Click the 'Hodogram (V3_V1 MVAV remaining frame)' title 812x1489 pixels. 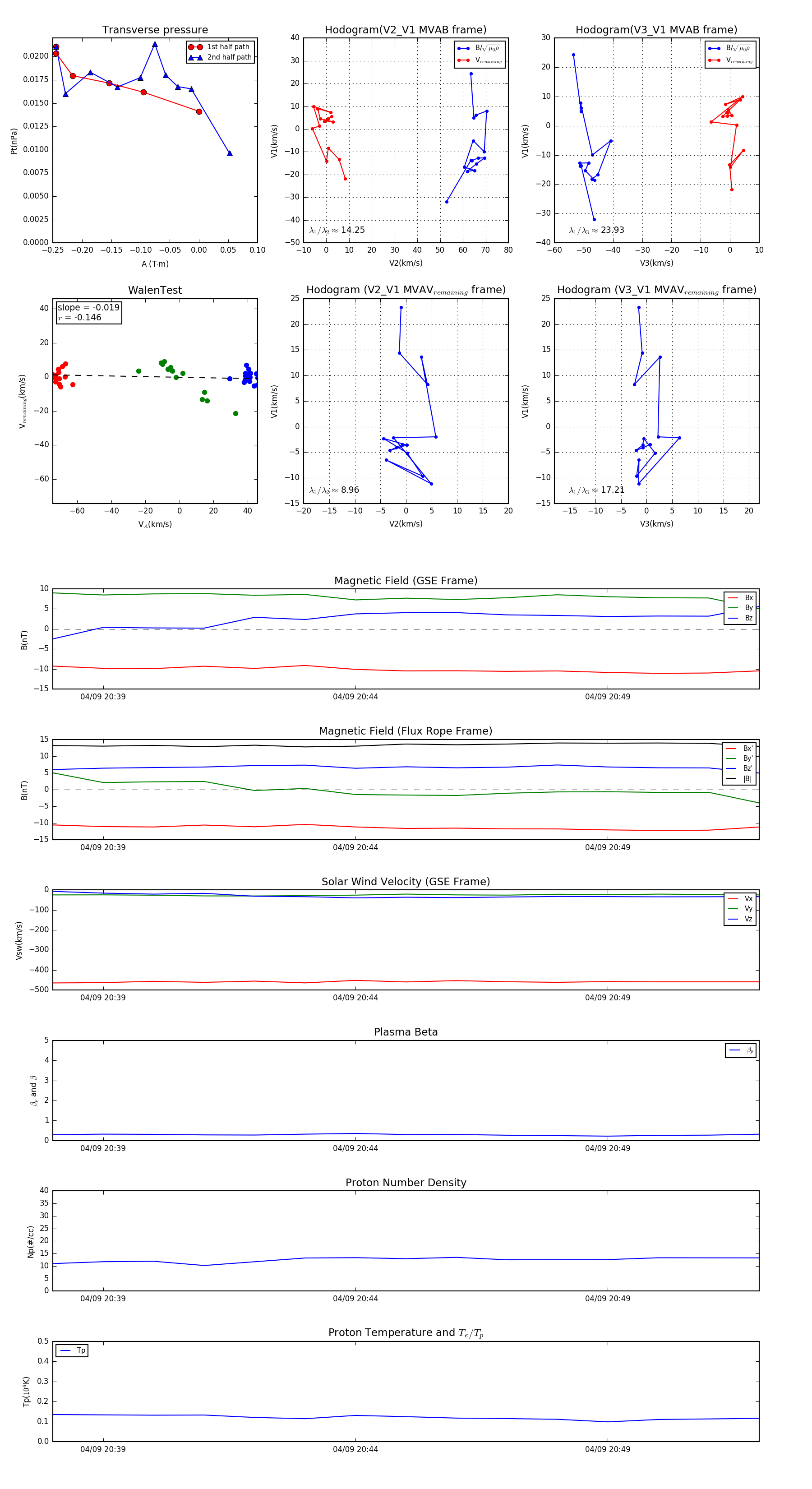(x=656, y=290)
